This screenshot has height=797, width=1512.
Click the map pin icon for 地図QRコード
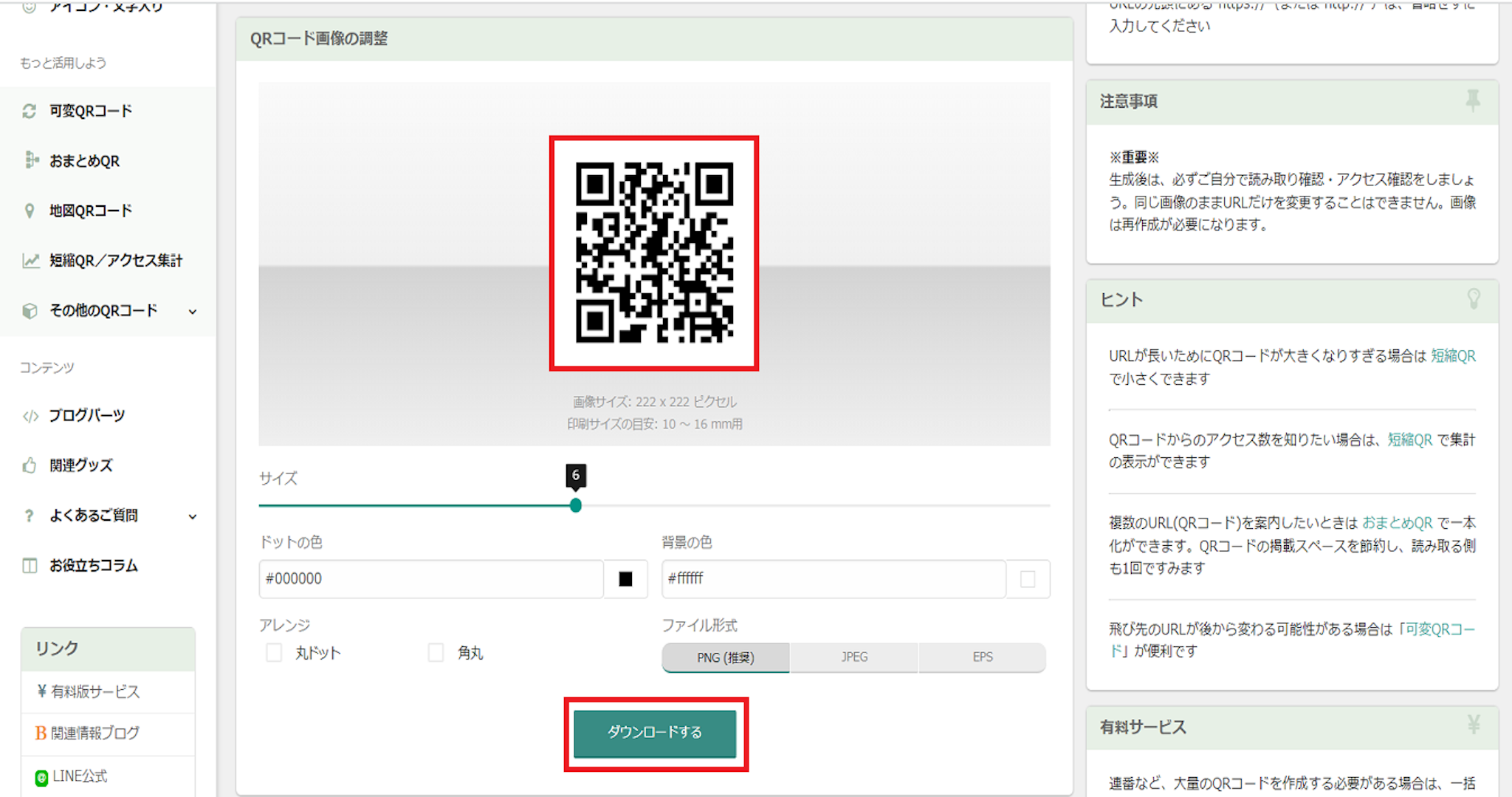(30, 211)
